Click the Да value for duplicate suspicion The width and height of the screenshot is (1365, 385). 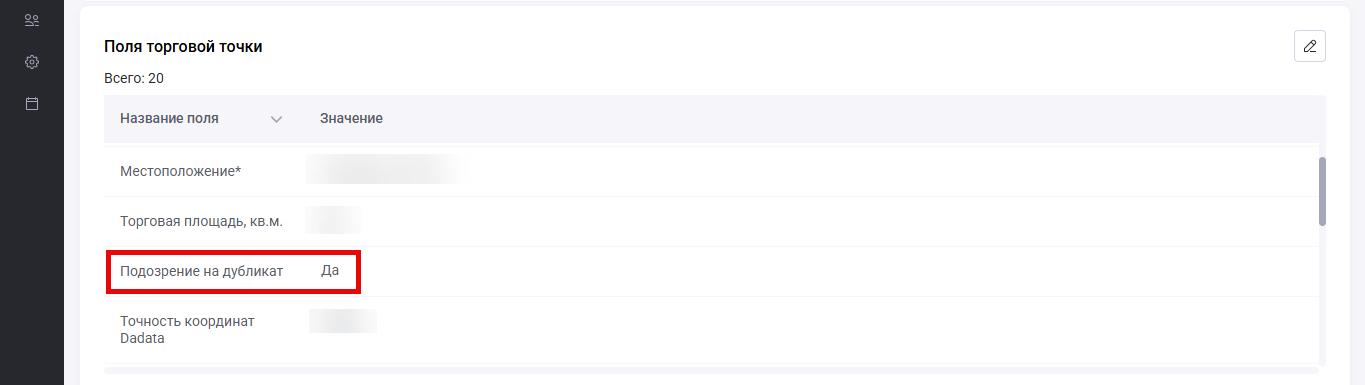[x=330, y=271]
